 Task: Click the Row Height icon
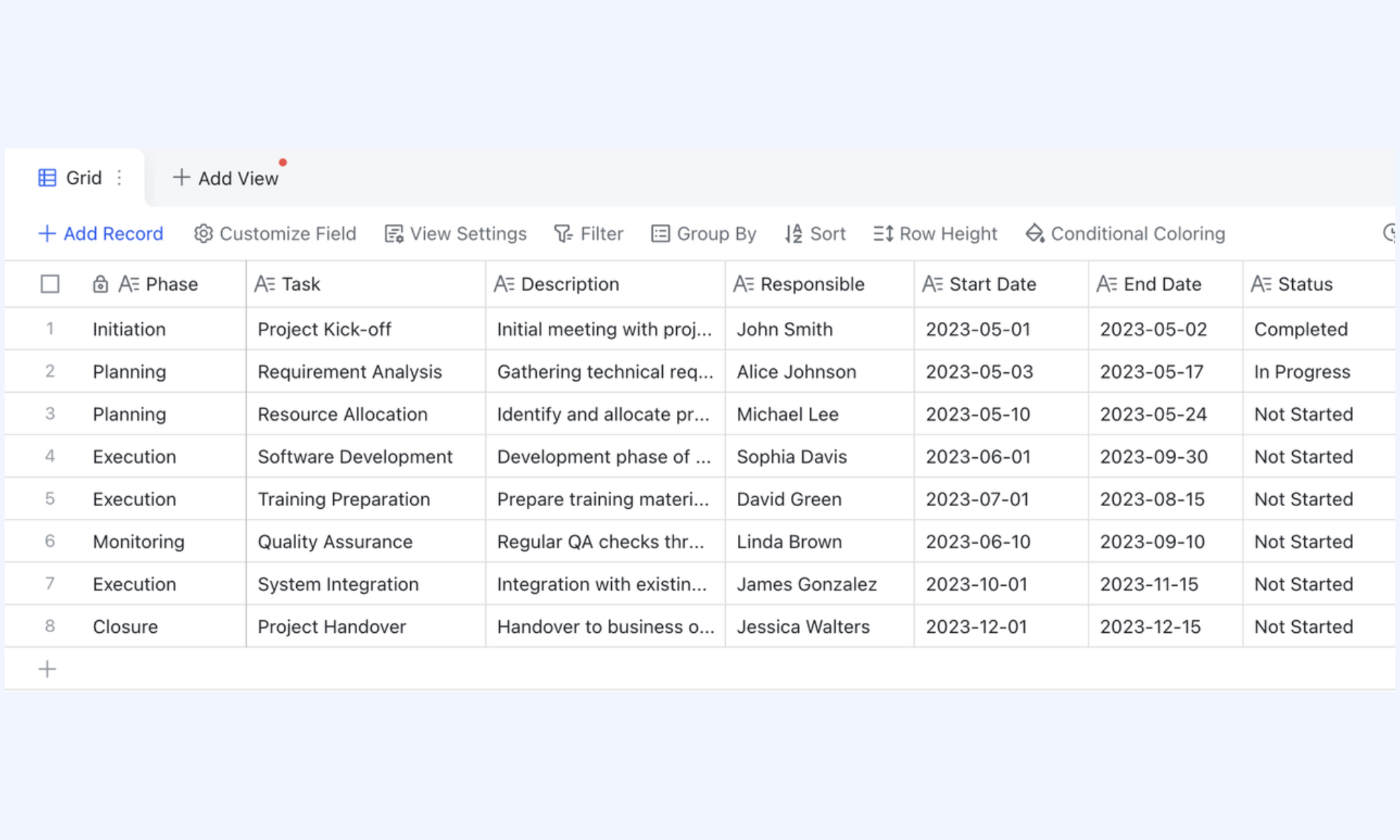[x=883, y=233]
